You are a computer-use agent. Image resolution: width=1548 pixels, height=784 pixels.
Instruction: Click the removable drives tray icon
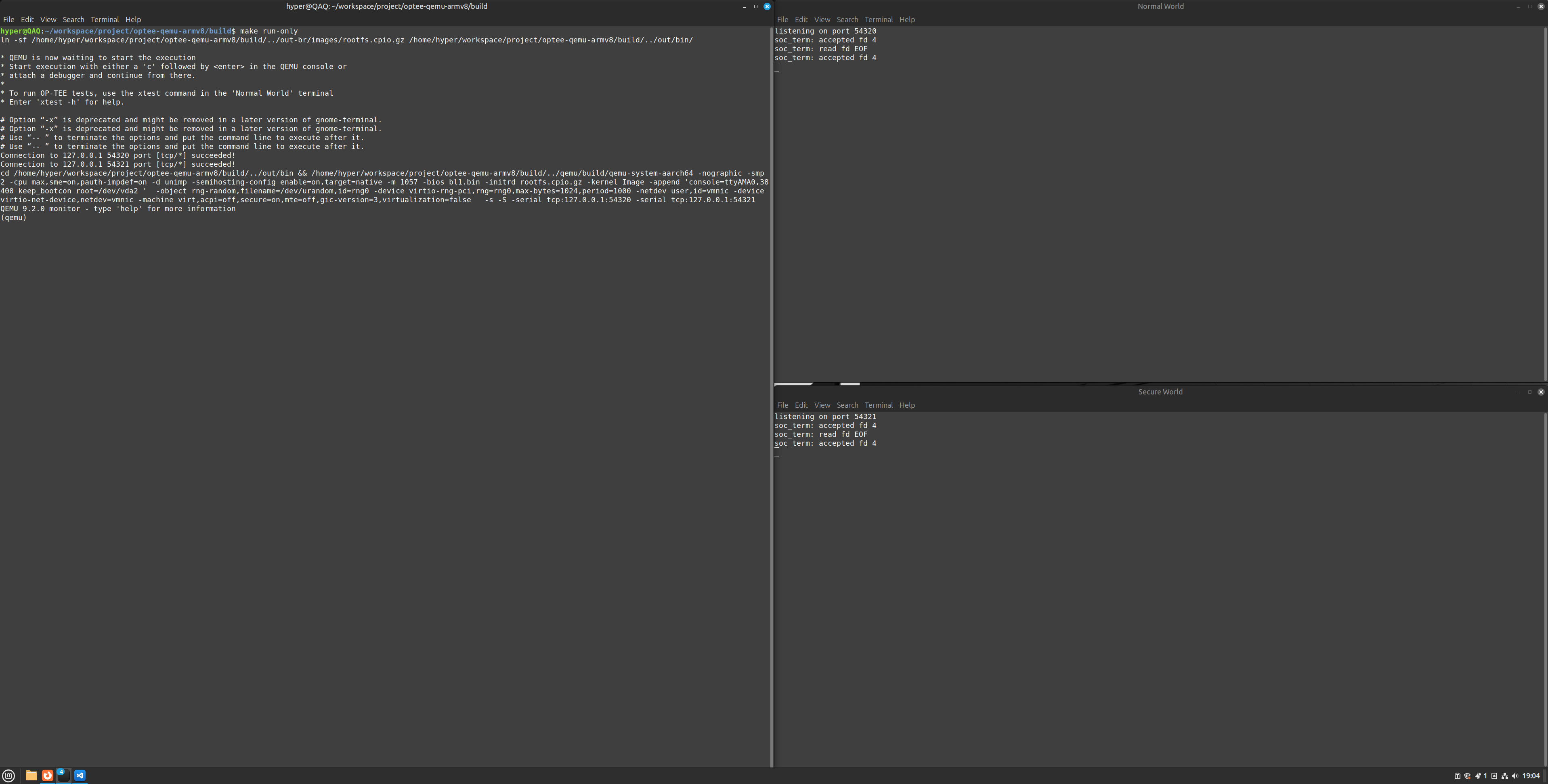click(1494, 776)
